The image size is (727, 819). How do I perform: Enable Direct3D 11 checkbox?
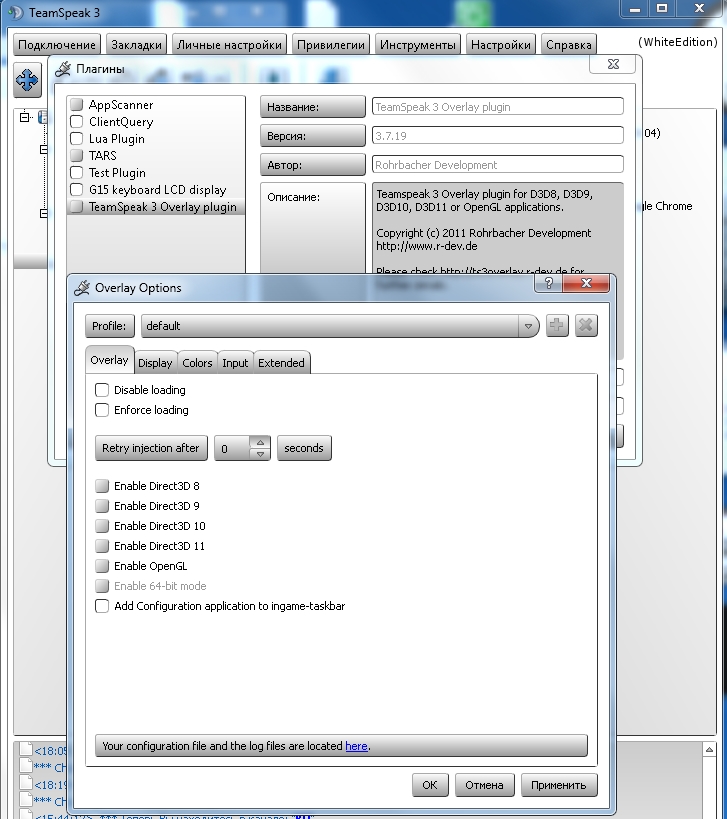tap(102, 546)
